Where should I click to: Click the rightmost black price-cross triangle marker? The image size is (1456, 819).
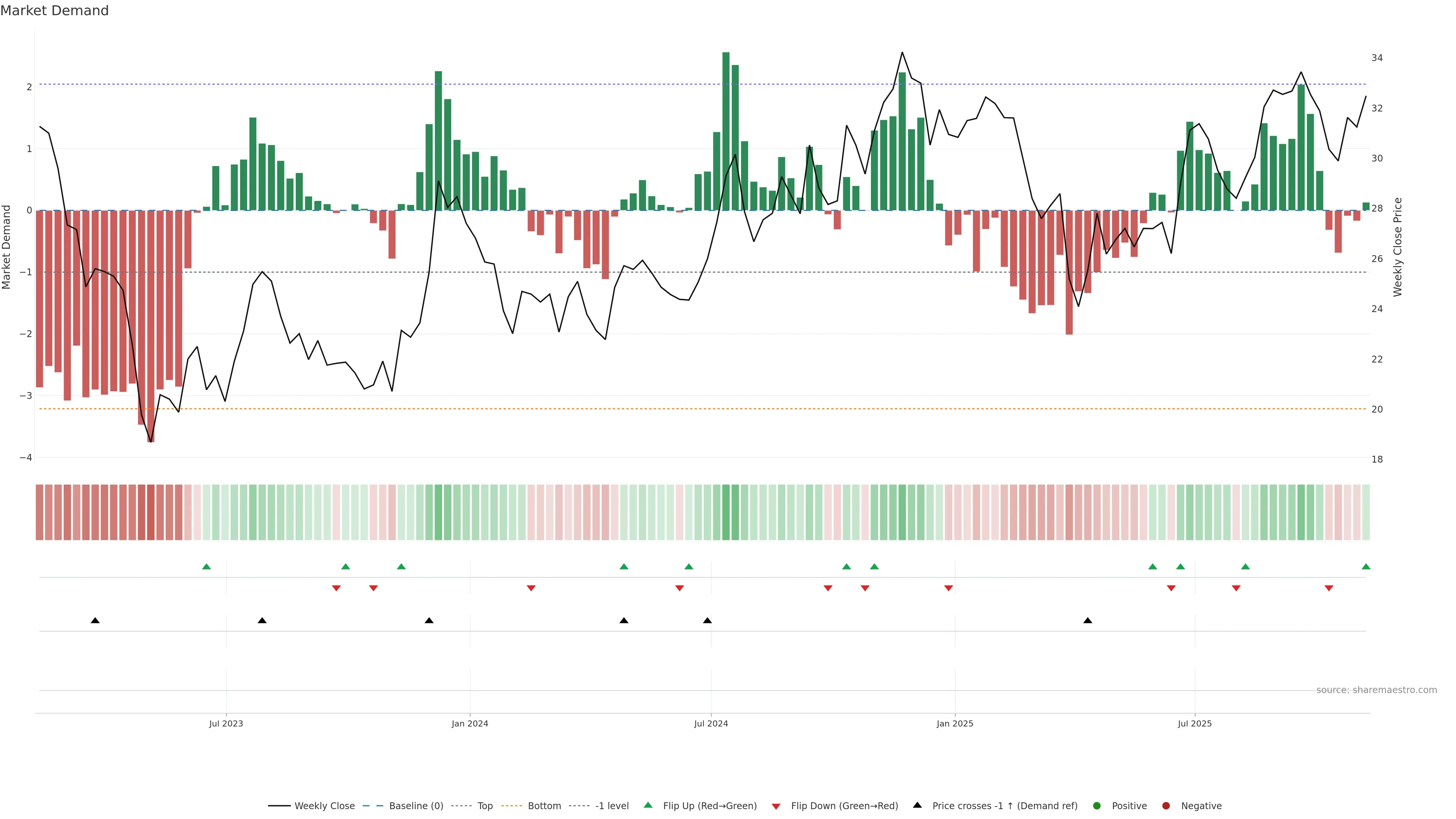(1087, 620)
